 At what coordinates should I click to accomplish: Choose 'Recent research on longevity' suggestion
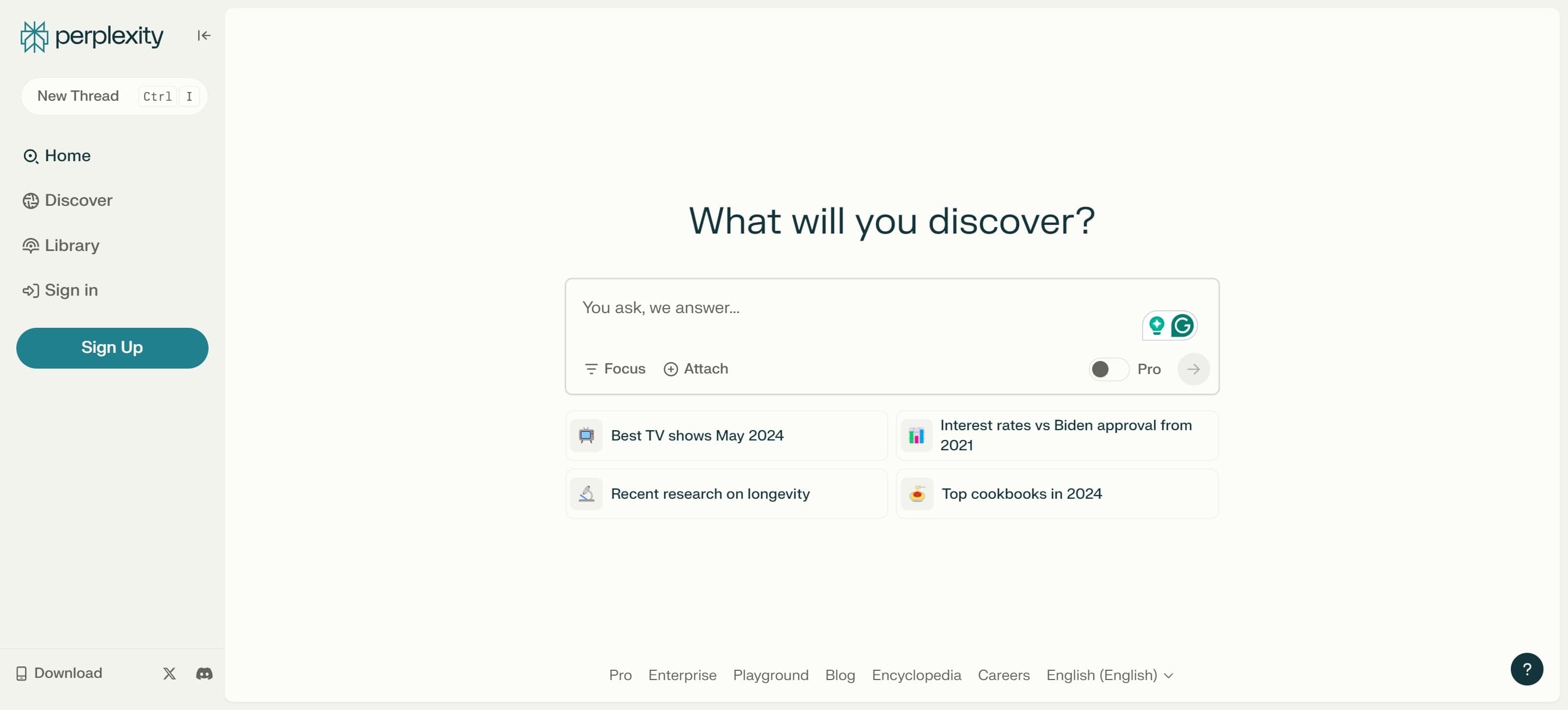pos(726,494)
